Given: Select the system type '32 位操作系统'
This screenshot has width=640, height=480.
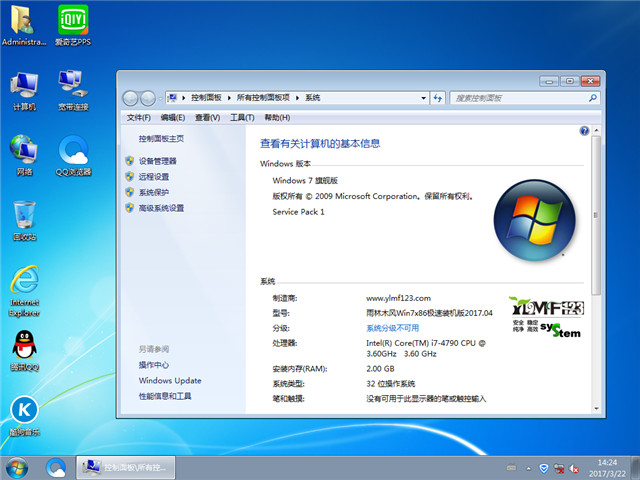Looking at the screenshot, I should (x=391, y=384).
